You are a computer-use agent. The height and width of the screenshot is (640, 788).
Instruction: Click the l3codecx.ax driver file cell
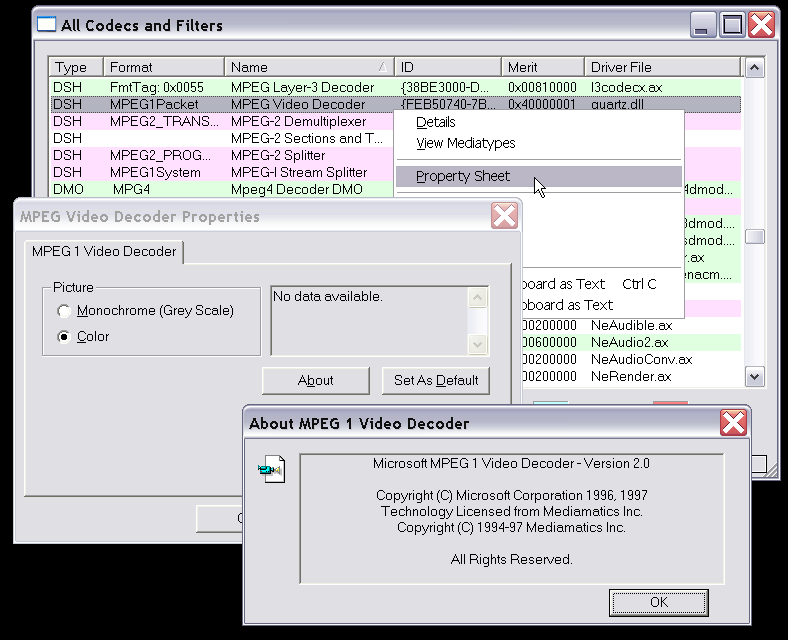[627, 87]
